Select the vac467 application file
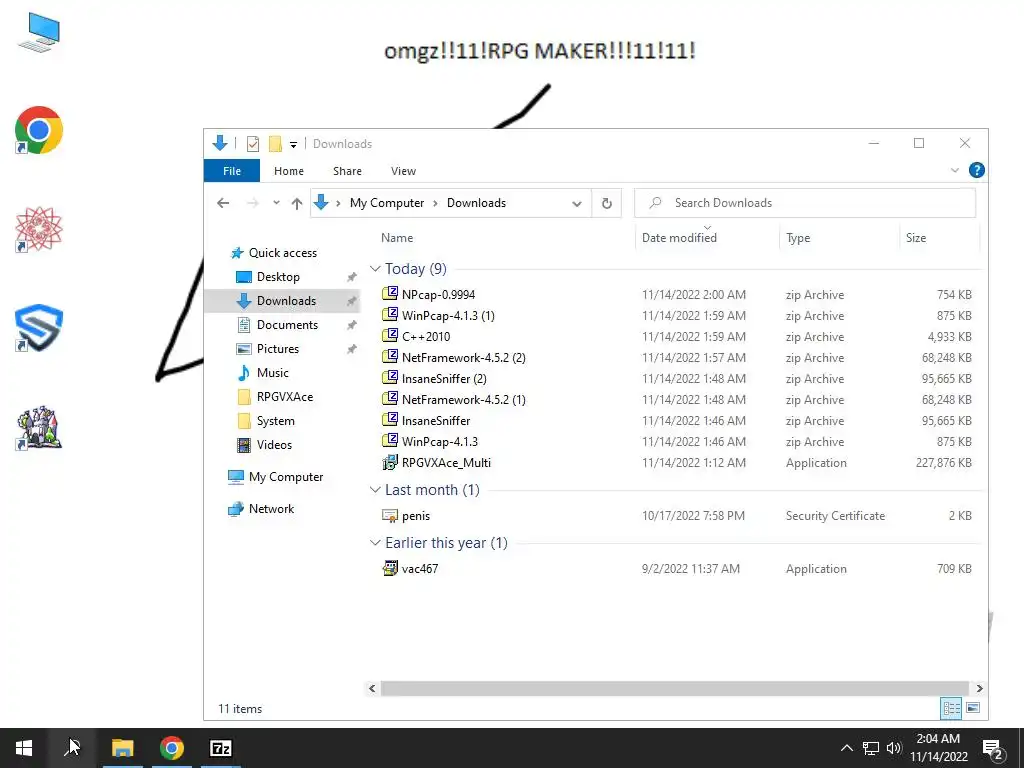The height and width of the screenshot is (768, 1024). coord(420,569)
